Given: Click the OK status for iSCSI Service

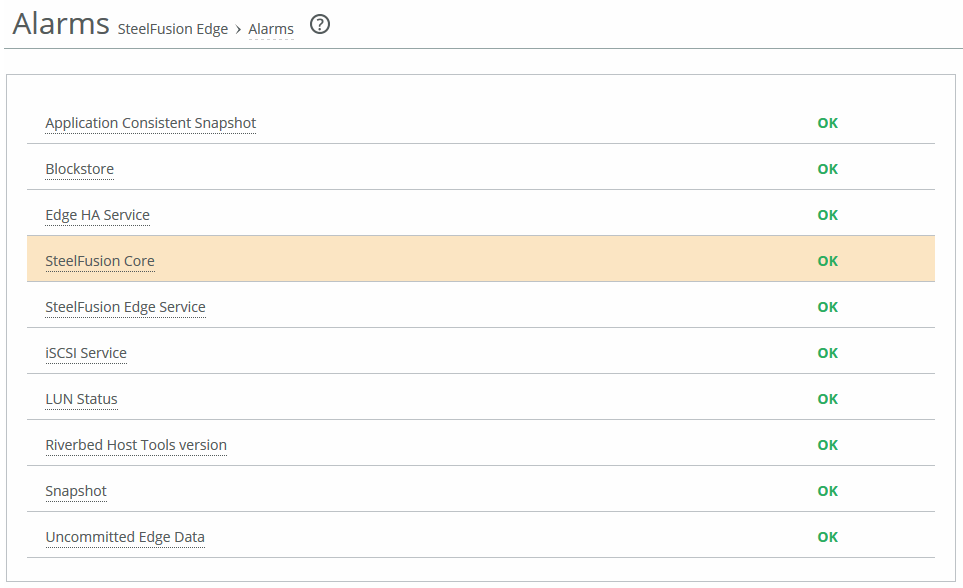Looking at the screenshot, I should [x=827, y=353].
